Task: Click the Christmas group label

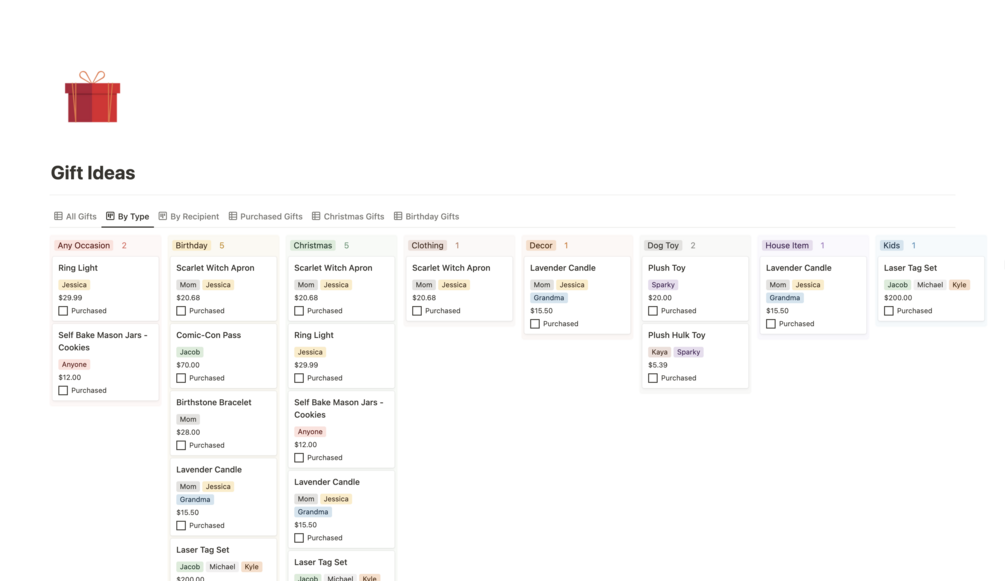Action: (x=312, y=245)
